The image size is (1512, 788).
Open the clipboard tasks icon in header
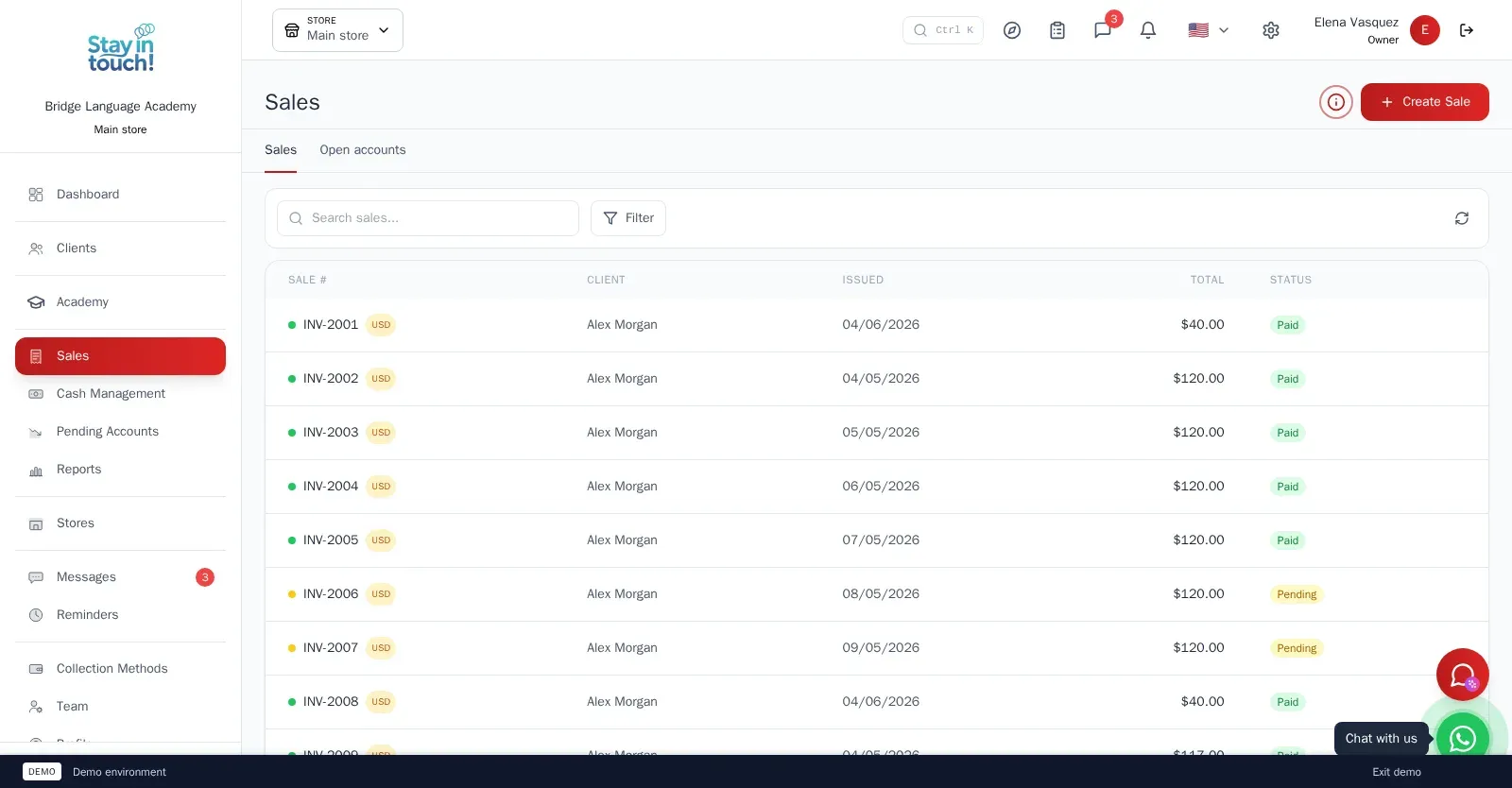click(x=1057, y=30)
